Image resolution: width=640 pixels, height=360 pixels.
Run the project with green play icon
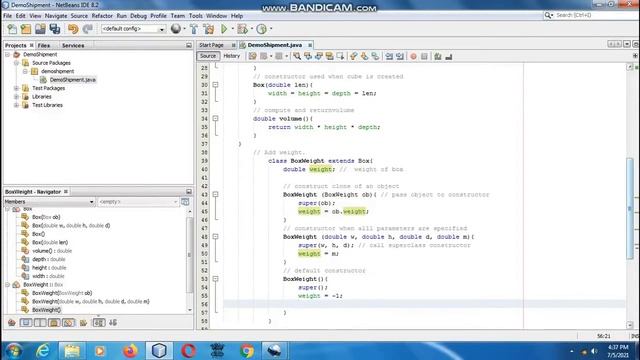(224, 29)
